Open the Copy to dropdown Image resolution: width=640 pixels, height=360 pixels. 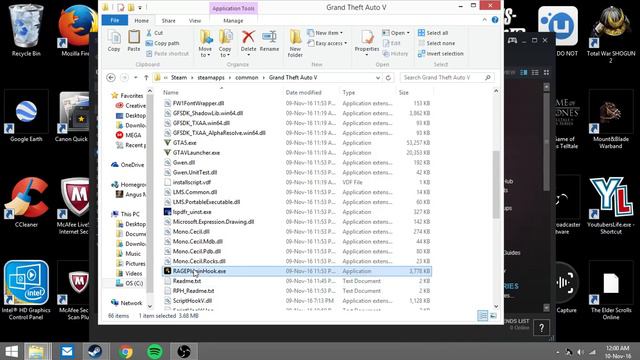click(225, 43)
